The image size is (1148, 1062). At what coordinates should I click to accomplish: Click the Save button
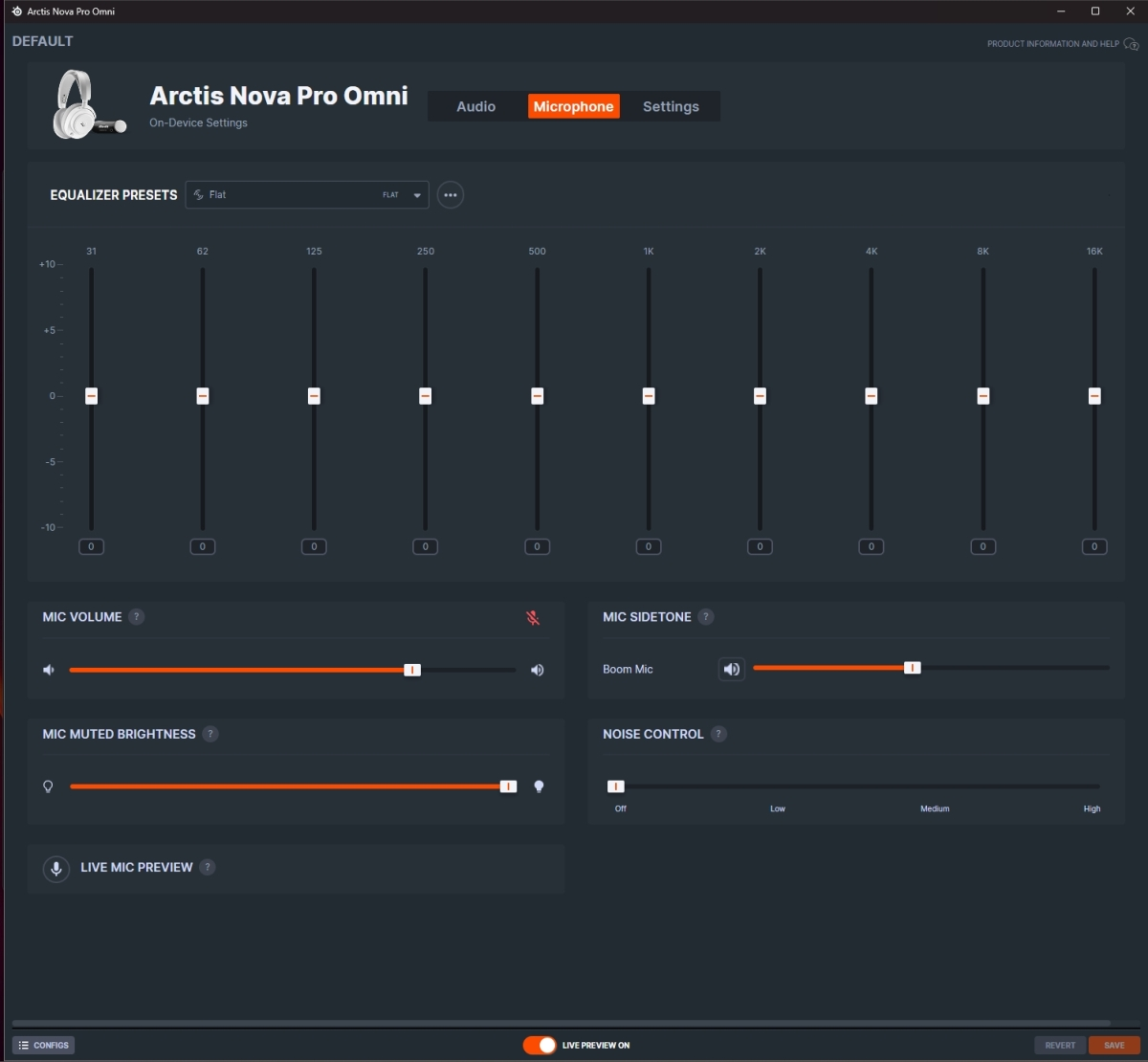point(1115,1046)
